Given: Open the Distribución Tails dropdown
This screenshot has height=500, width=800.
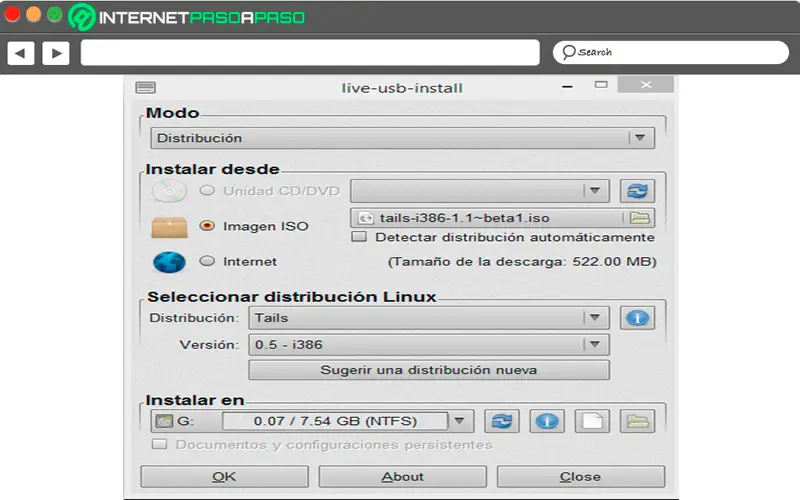Looking at the screenshot, I should click(x=429, y=318).
